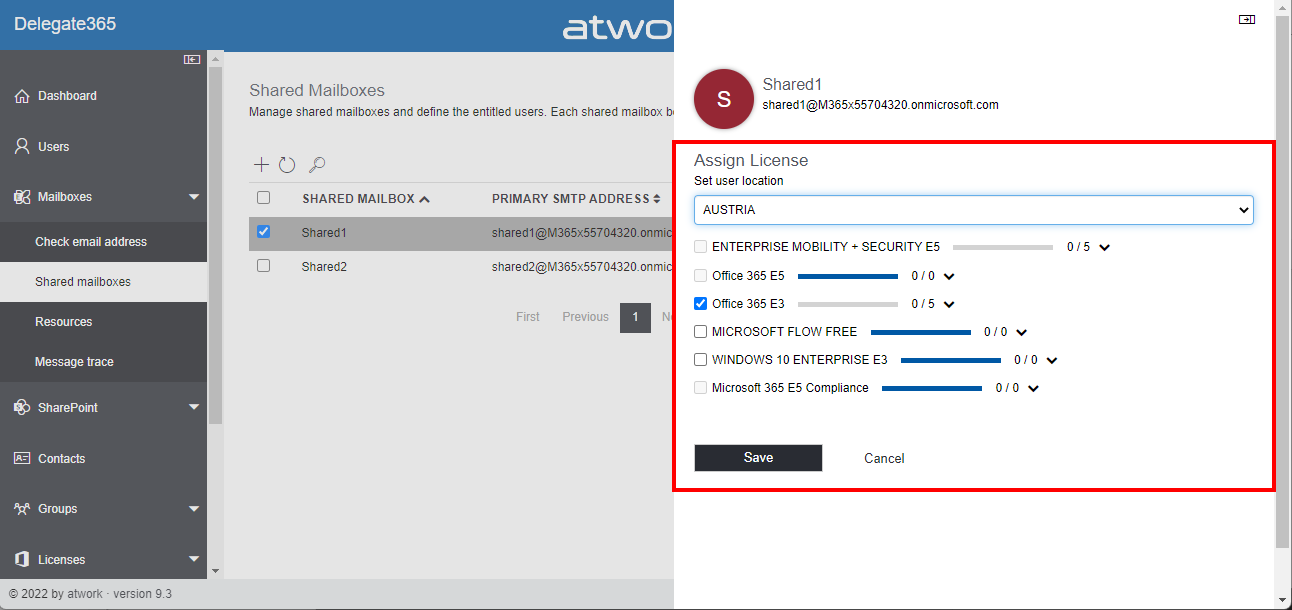The width and height of the screenshot is (1292, 610).
Task: Click the Shared1 avatar circle
Action: click(x=724, y=99)
